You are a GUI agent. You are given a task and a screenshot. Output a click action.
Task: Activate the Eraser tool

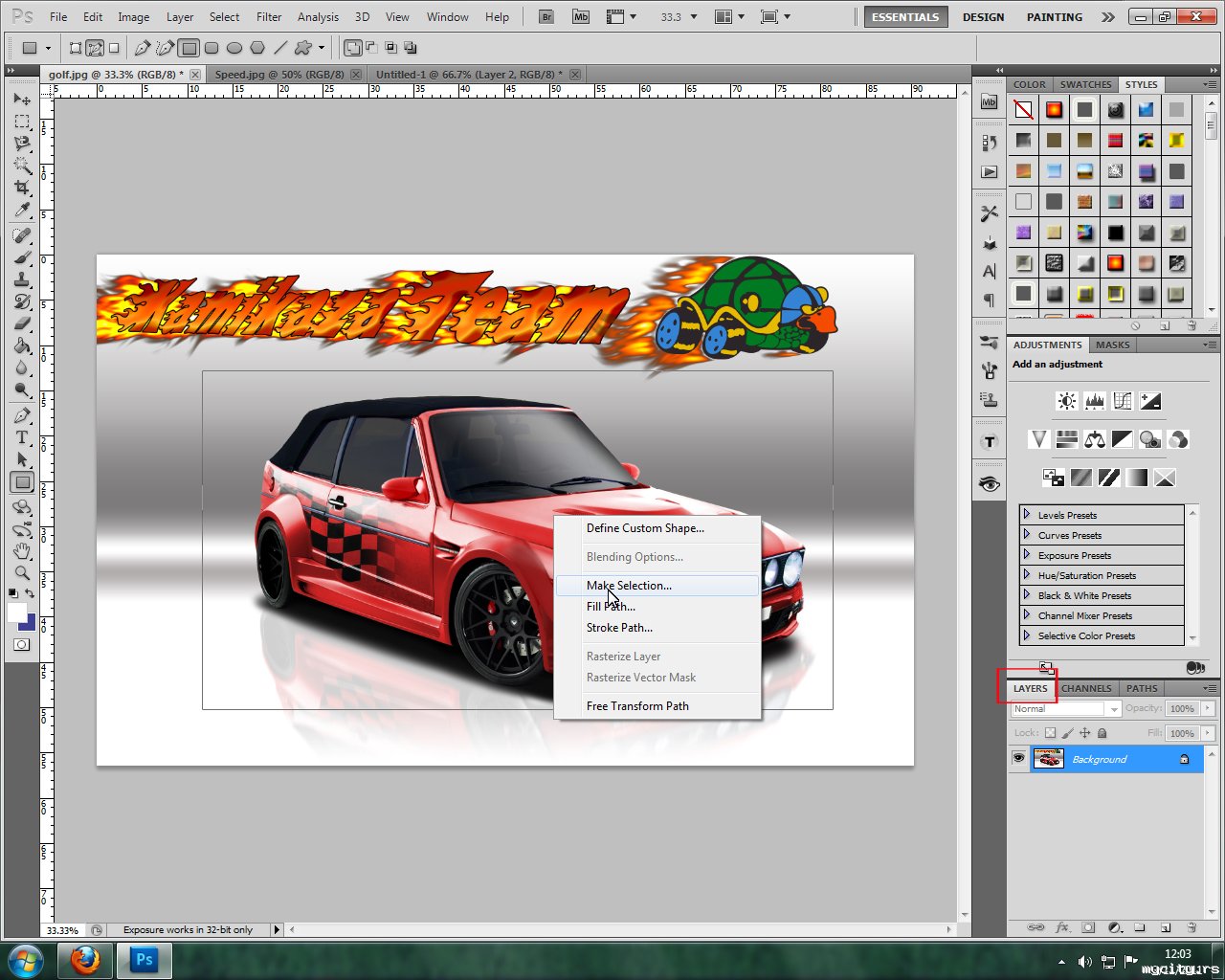coord(22,324)
